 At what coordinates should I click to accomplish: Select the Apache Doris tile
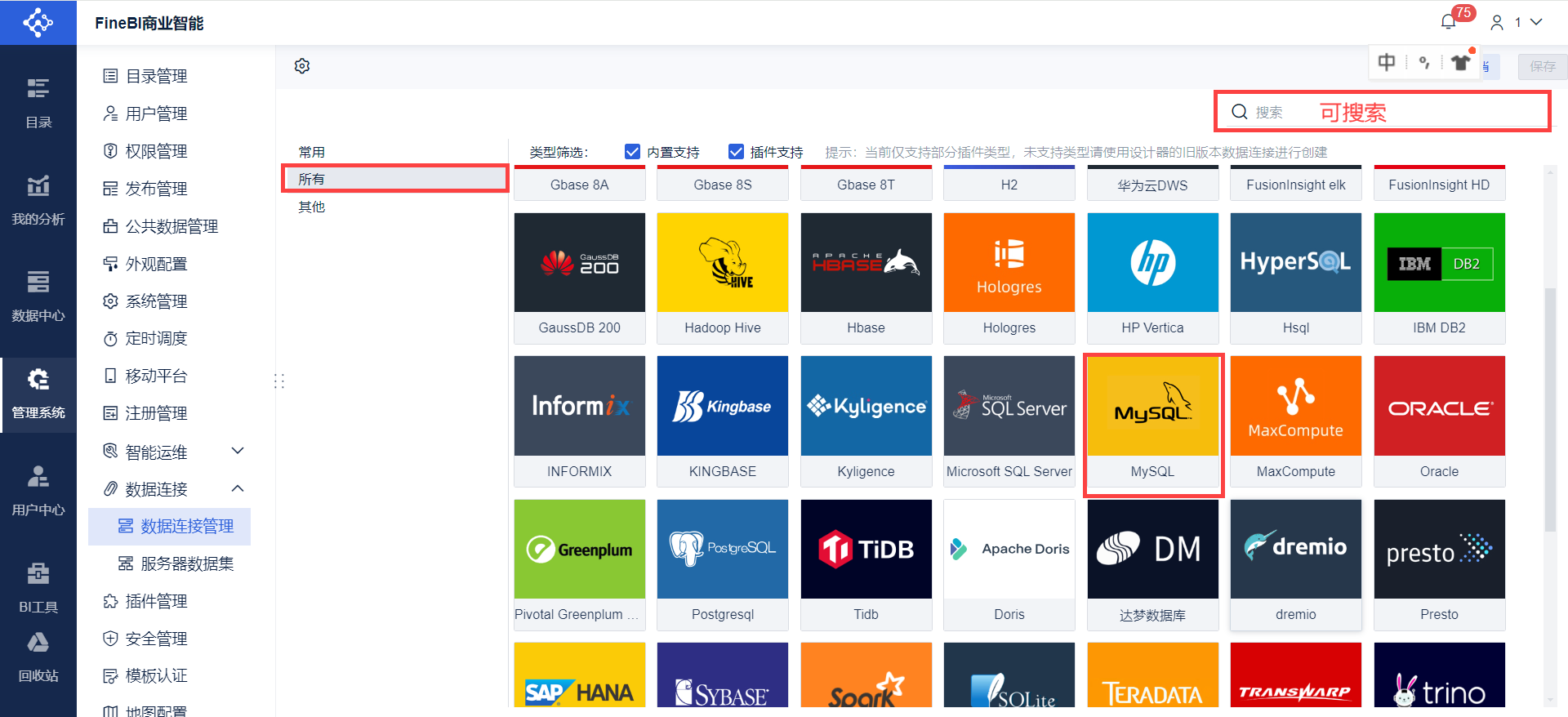[x=1009, y=565]
